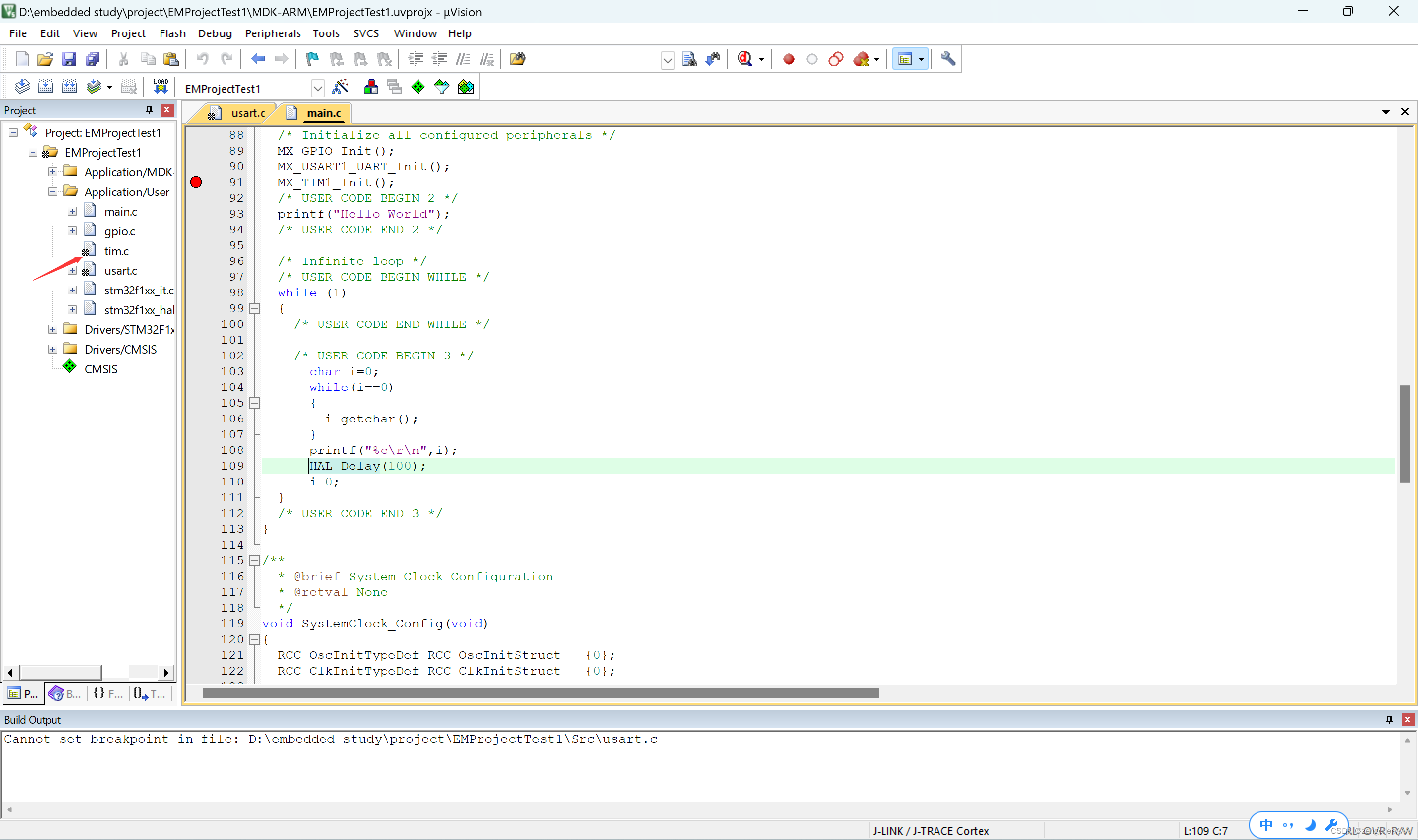Image resolution: width=1418 pixels, height=840 pixels.
Task: Collapse code block at line 105
Action: coord(255,403)
